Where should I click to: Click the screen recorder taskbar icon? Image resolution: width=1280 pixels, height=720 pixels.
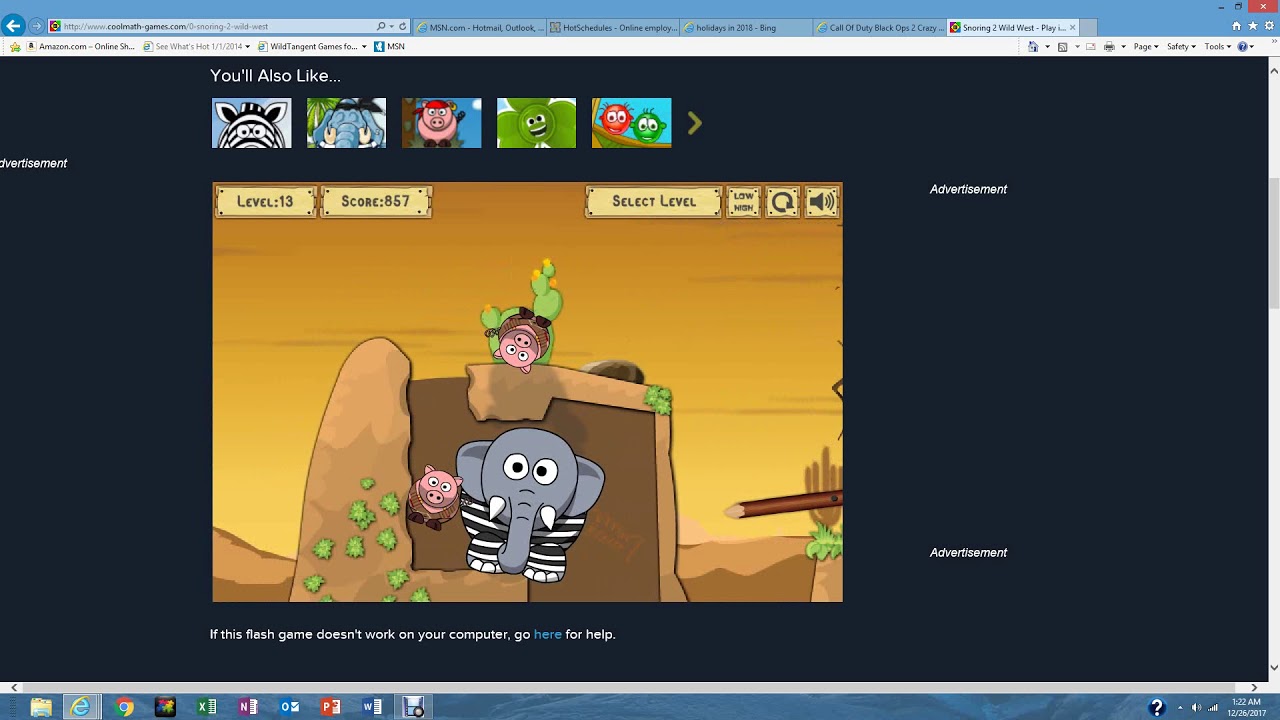413,707
